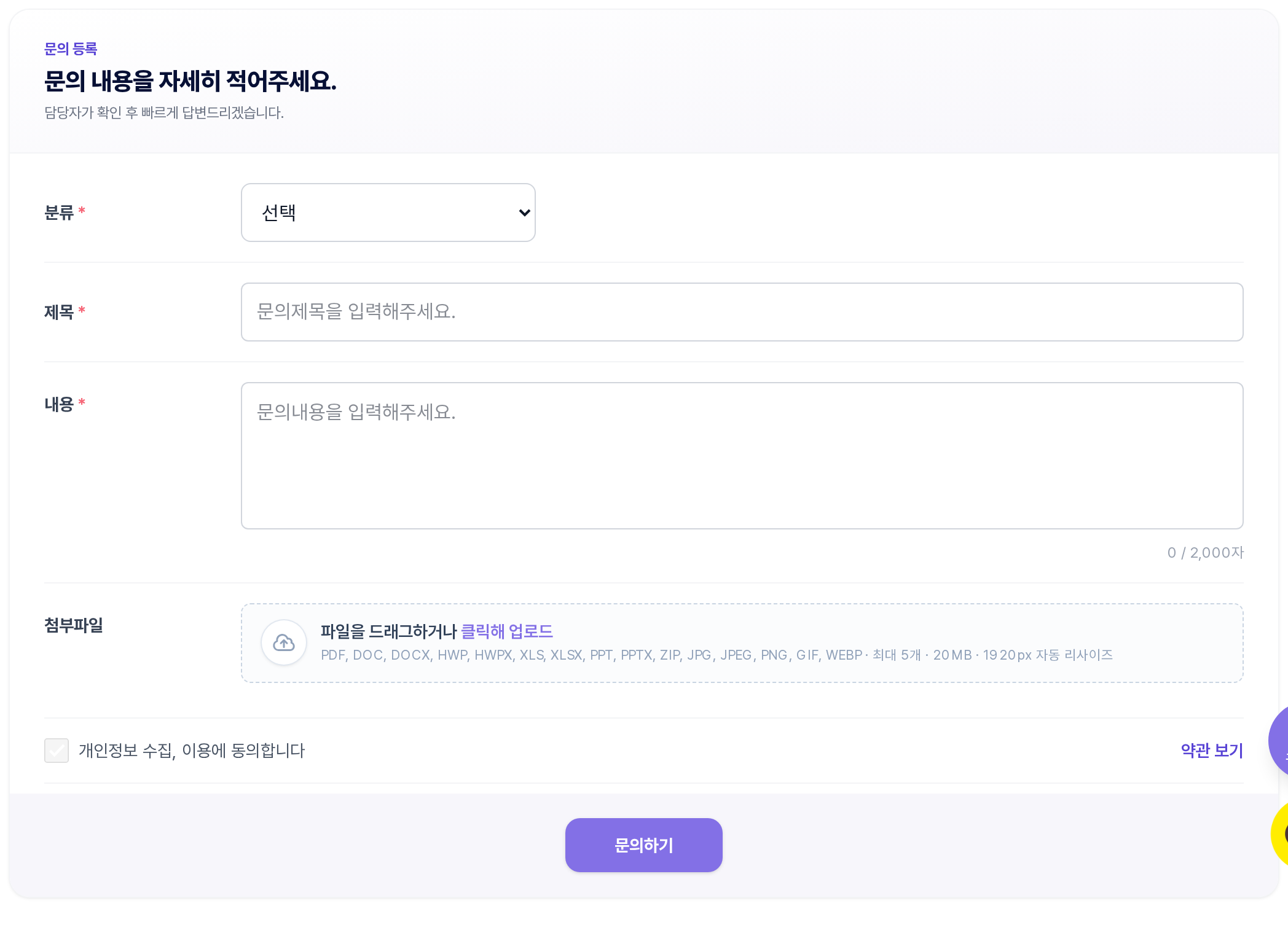
Task: Click the cloud upload icon
Action: 284,642
